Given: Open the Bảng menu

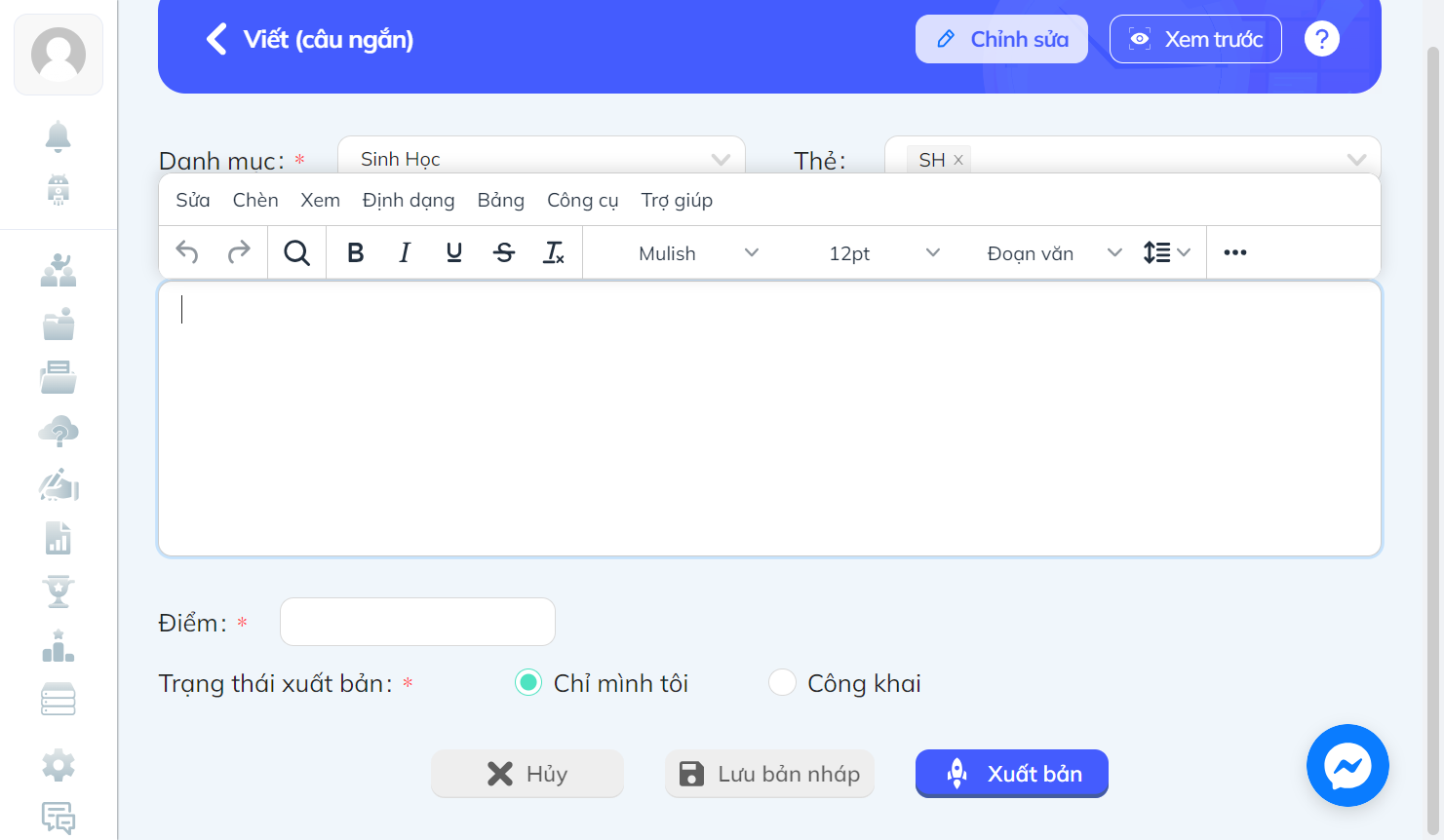Looking at the screenshot, I should [x=501, y=200].
